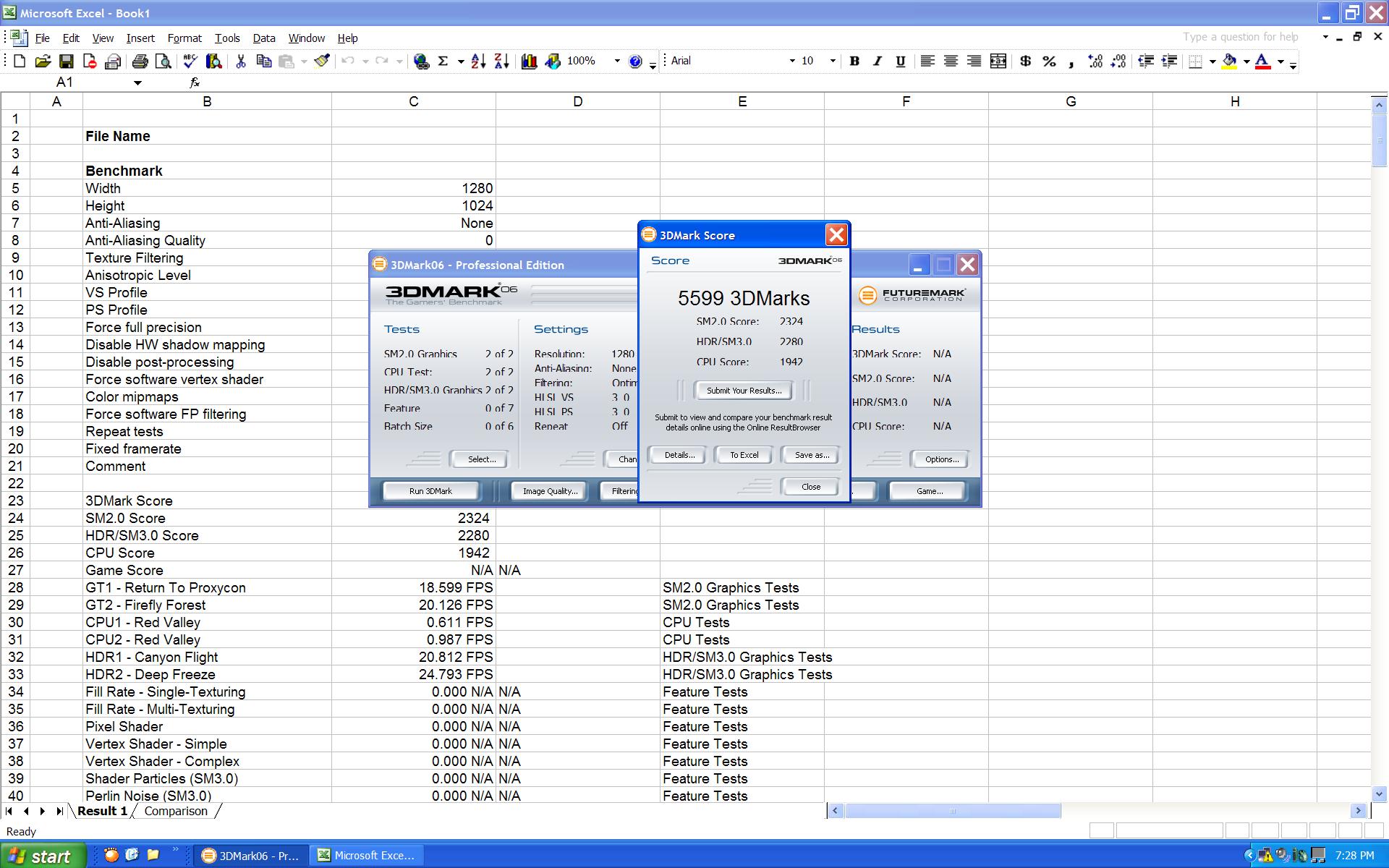The image size is (1389, 868).
Task: Expand the Borders options arrow
Action: tap(1212, 61)
